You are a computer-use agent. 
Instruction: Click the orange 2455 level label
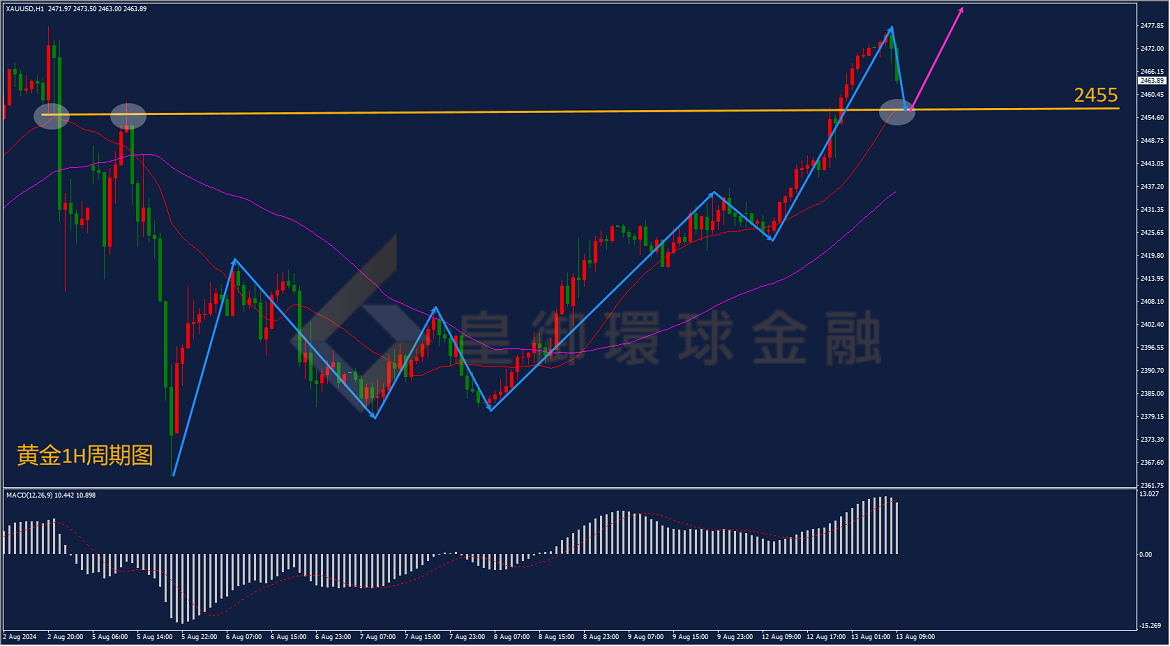pos(1095,95)
